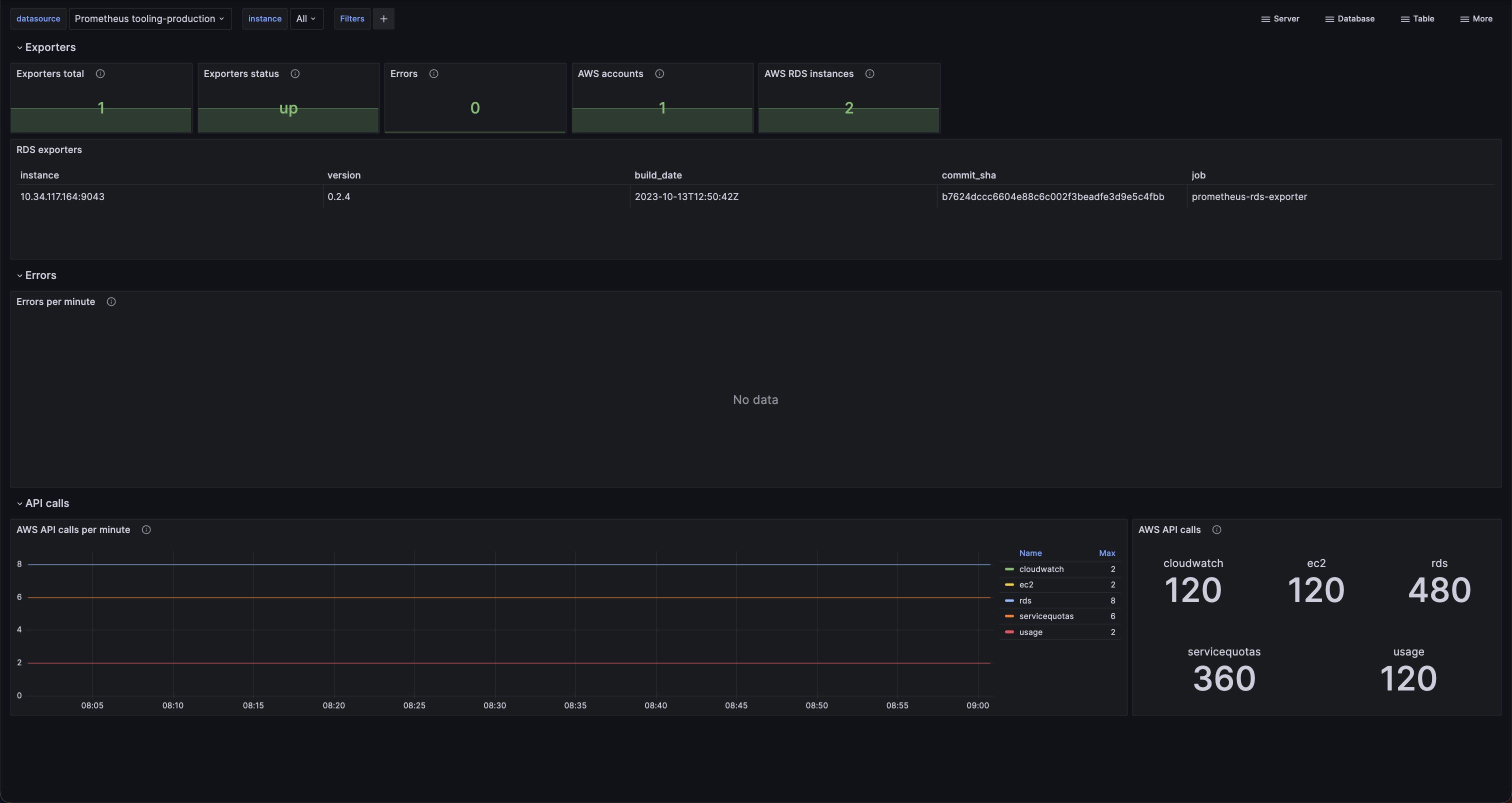Image resolution: width=1512 pixels, height=803 pixels.
Task: Click info icon on AWS API calls stat panel
Action: 1217,530
